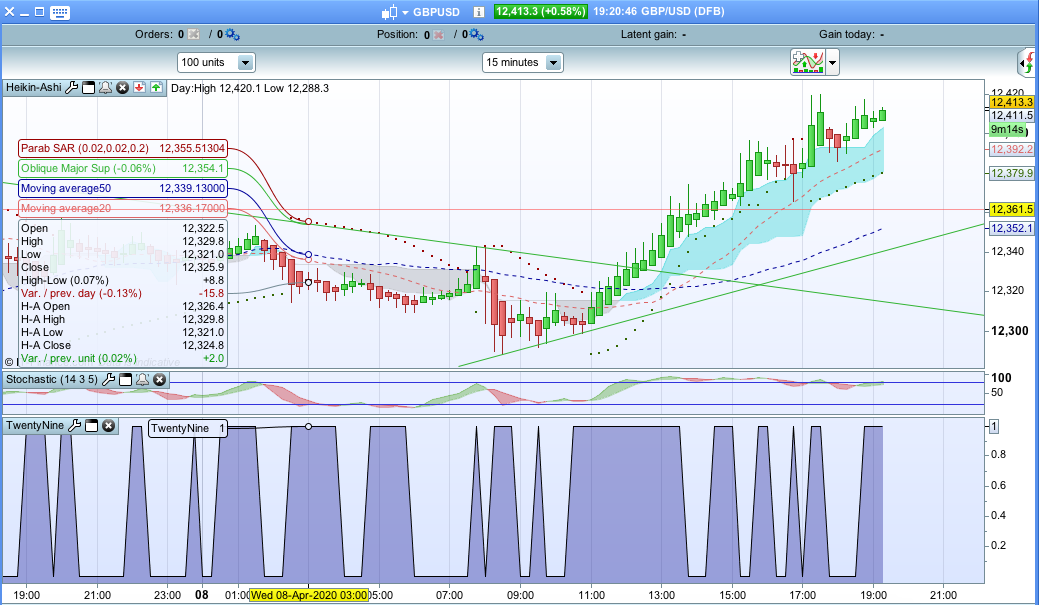Click the 12,352.1 blue axis label
Image resolution: width=1039 pixels, height=605 pixels.
click(1011, 228)
